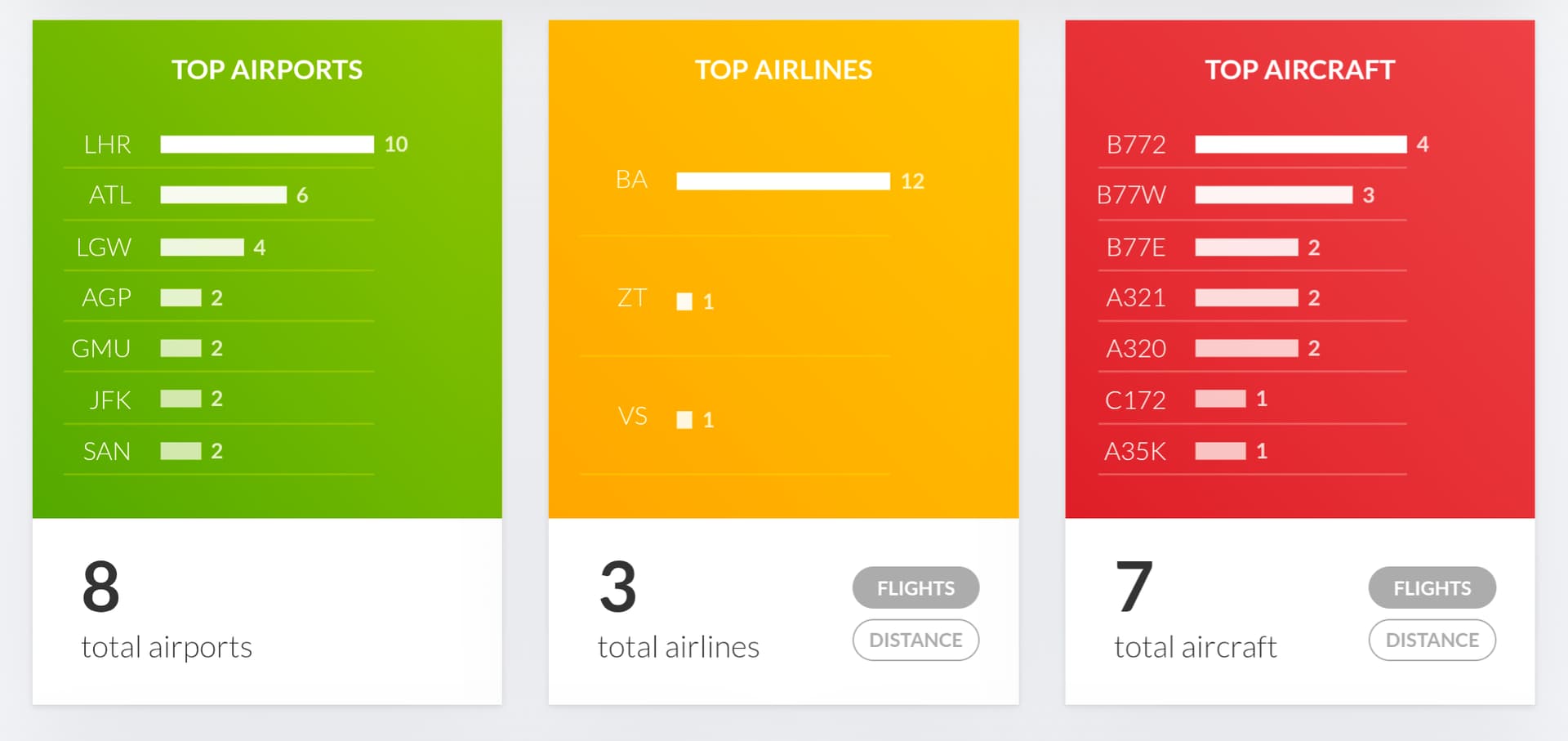Click the VS airline label

pos(633,417)
